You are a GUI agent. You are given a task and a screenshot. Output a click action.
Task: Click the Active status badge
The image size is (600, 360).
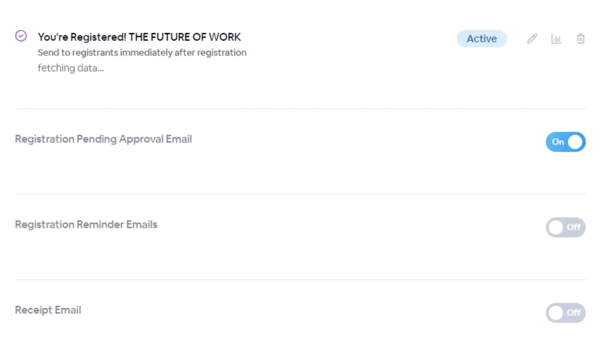(x=482, y=39)
